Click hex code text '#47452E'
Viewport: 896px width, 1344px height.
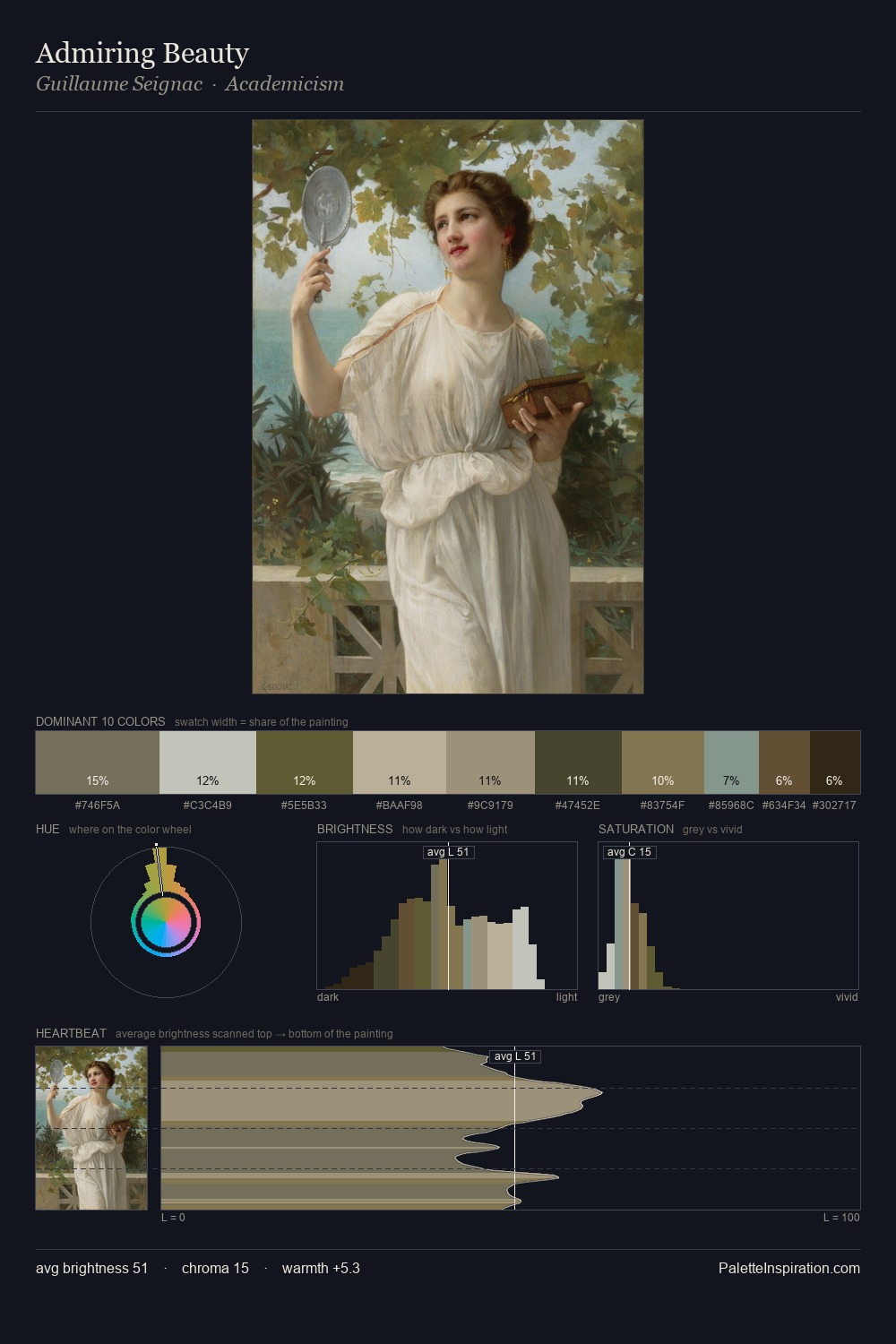(x=578, y=806)
